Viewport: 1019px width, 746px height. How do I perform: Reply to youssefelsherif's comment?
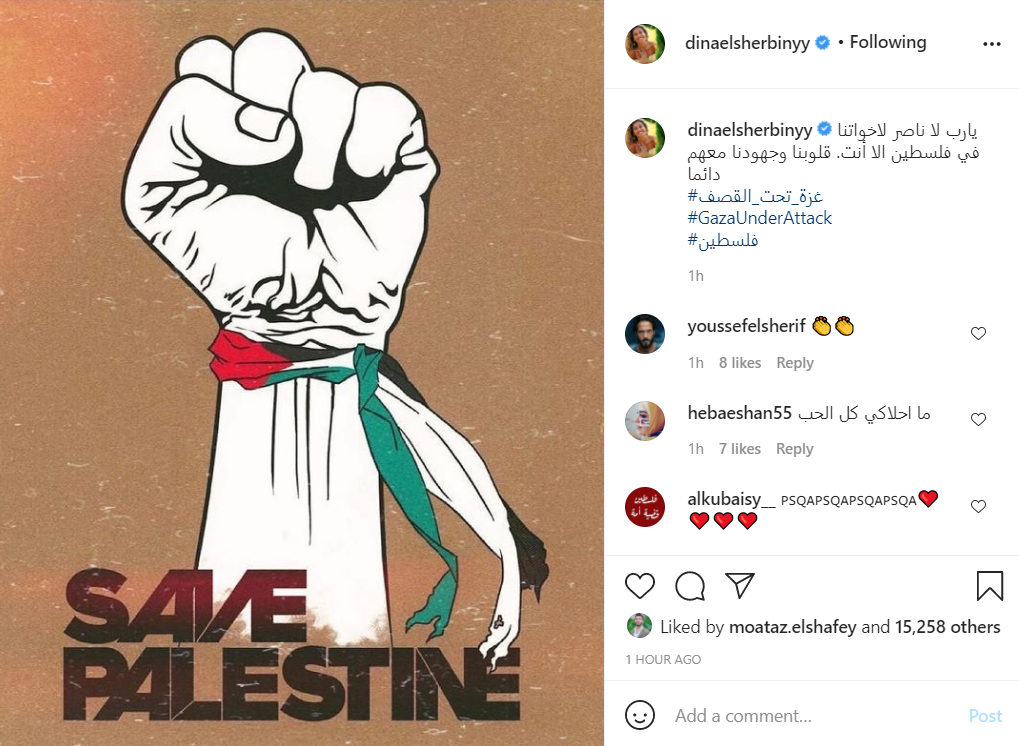pyautogui.click(x=795, y=363)
